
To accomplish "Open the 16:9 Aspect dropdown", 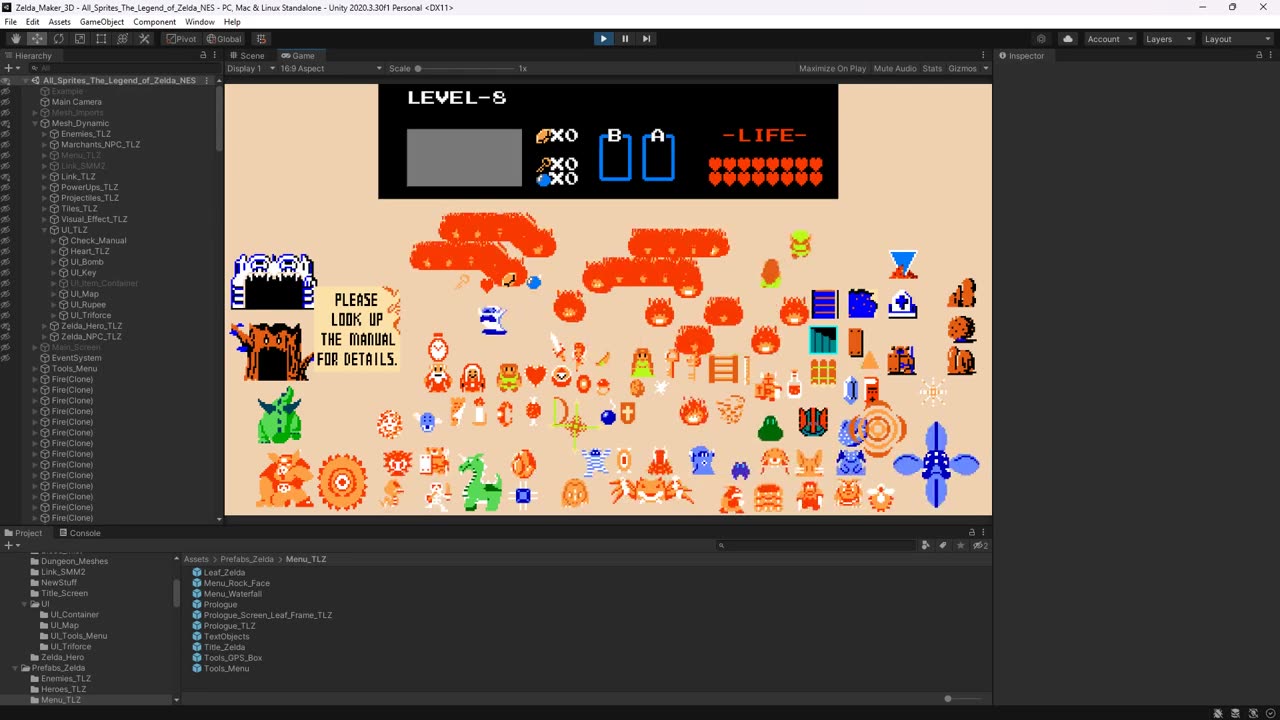I will pos(331,68).
